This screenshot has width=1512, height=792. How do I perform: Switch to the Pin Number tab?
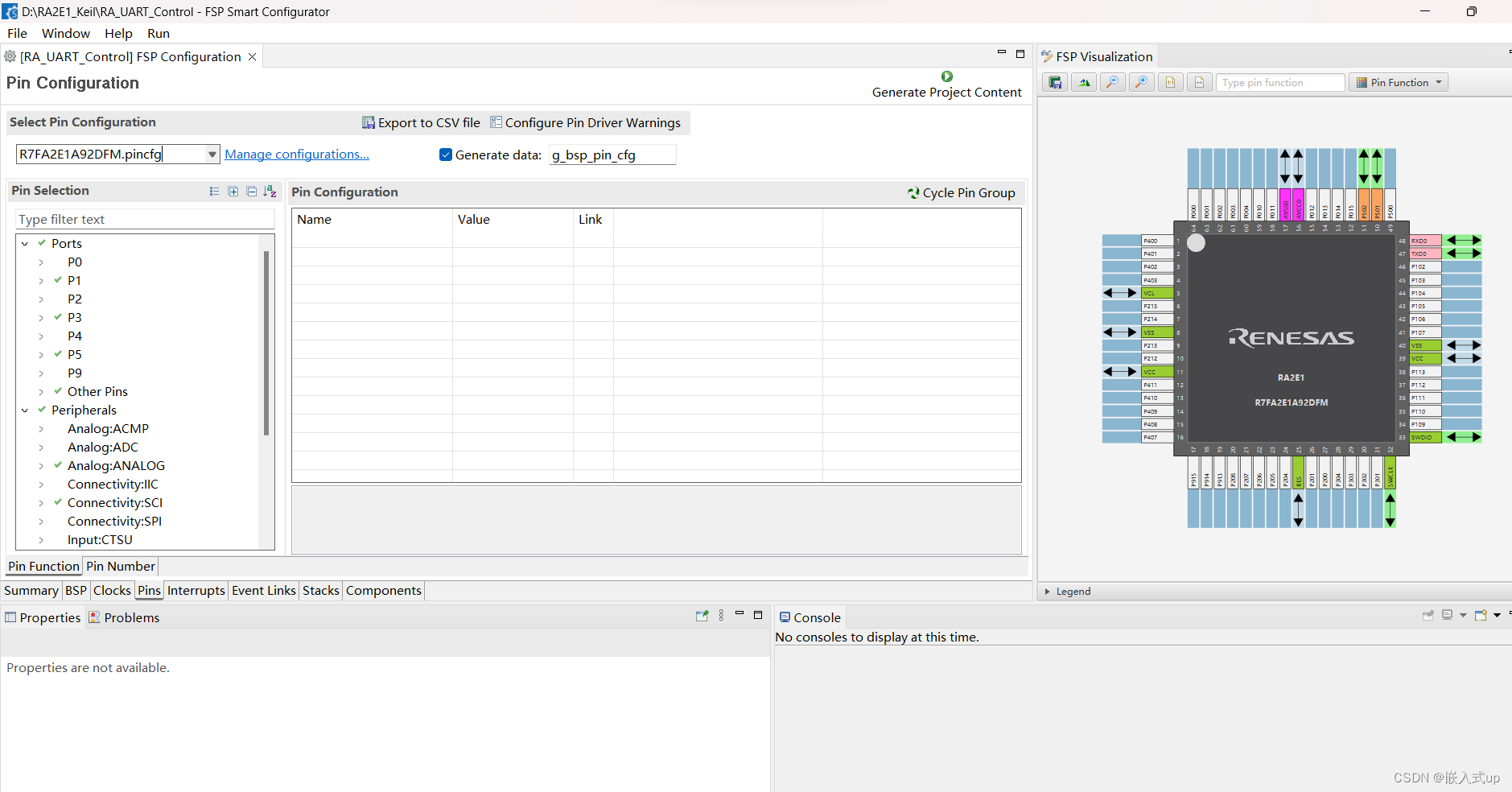(121, 567)
